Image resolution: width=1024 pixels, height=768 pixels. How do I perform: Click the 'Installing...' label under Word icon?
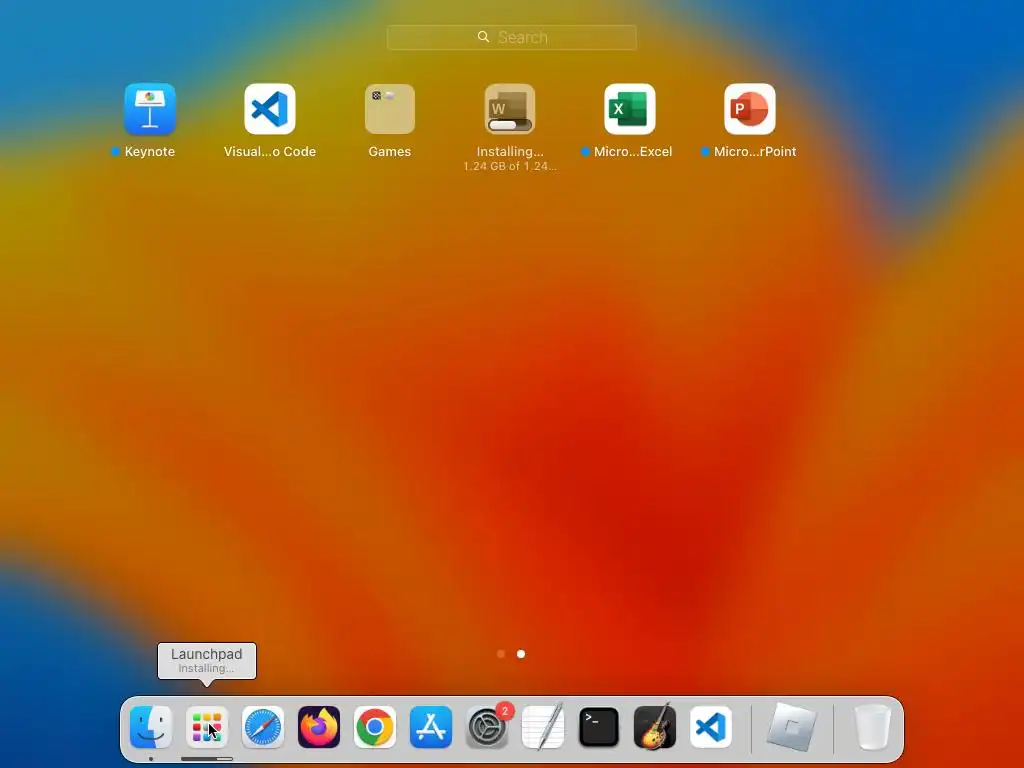(x=510, y=152)
